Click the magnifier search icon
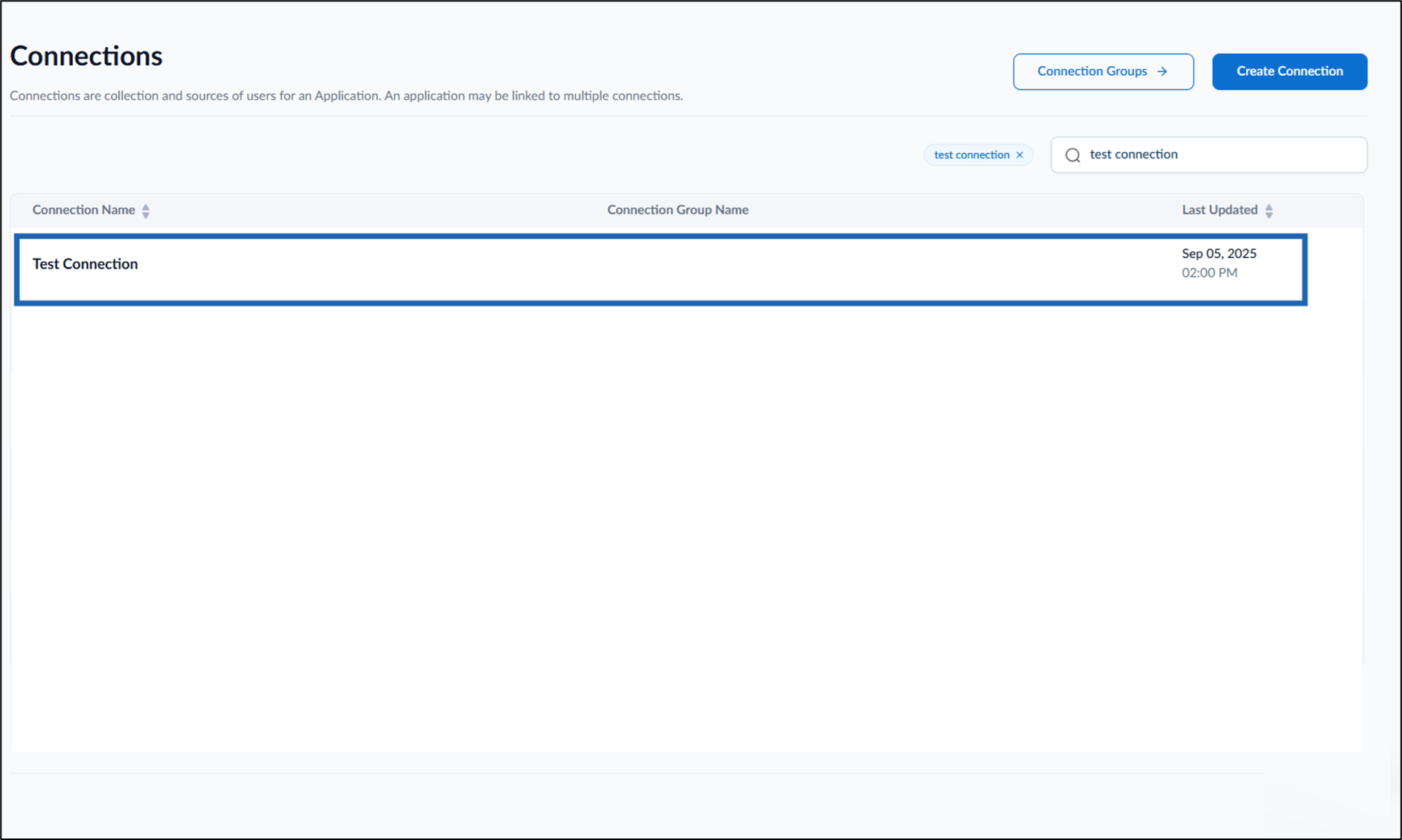This screenshot has height=840, width=1402. click(1072, 155)
